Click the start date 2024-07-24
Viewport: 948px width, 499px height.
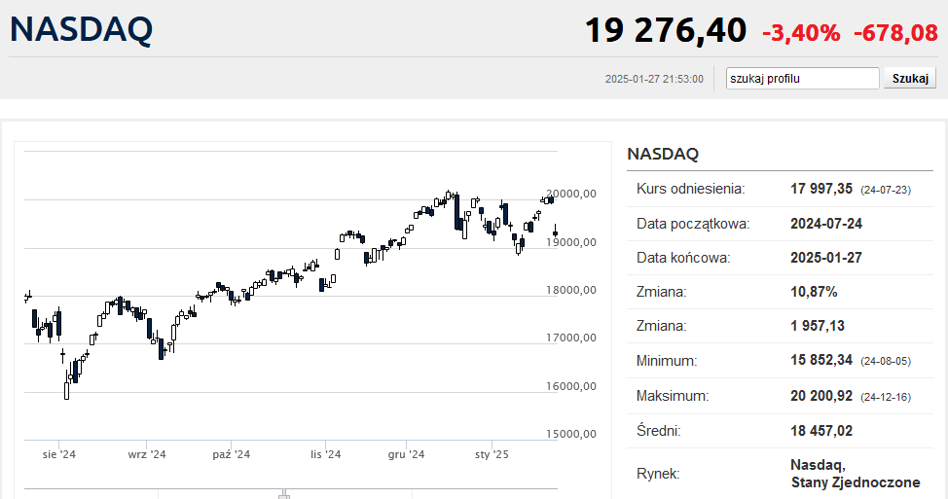tap(826, 224)
